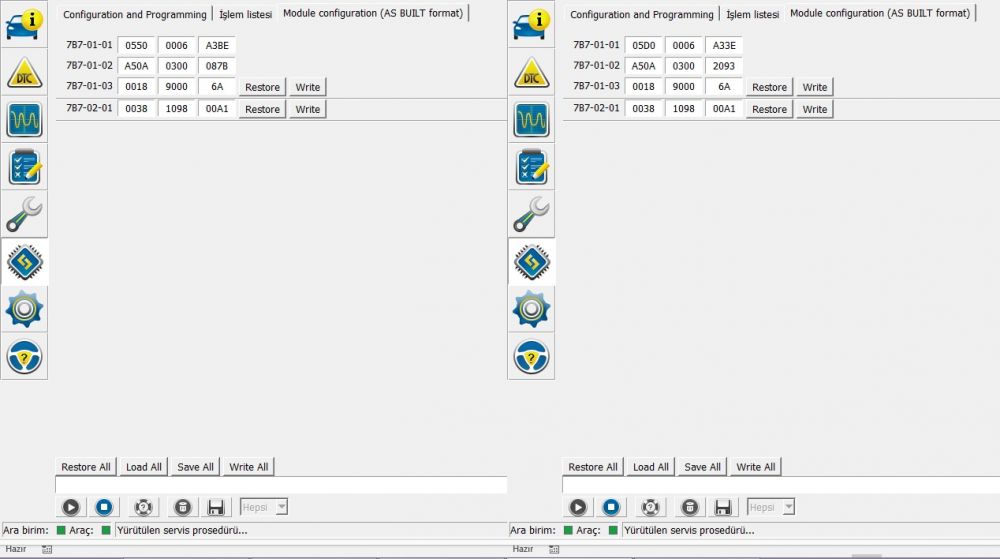Click Restore for row 7B7-01-03 in right window
The height and width of the screenshot is (559, 1000).
click(769, 87)
